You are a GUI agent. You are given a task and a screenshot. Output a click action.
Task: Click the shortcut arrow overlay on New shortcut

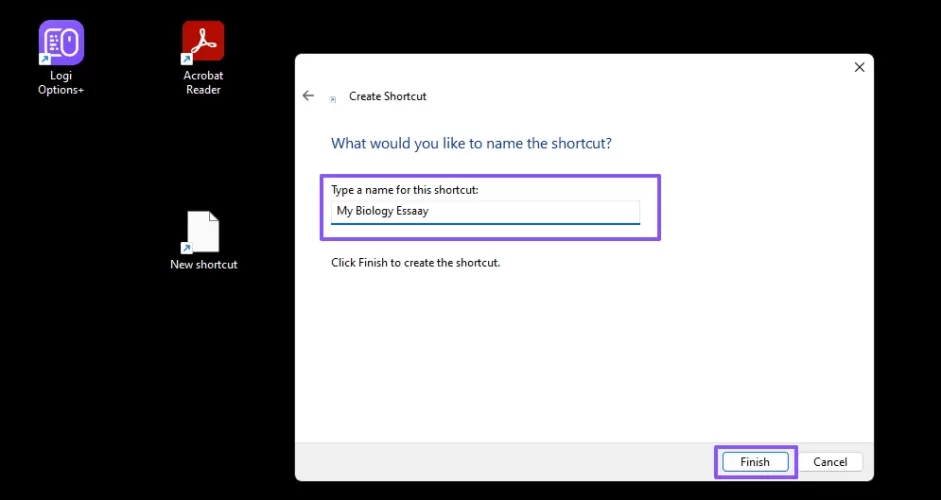click(x=186, y=247)
